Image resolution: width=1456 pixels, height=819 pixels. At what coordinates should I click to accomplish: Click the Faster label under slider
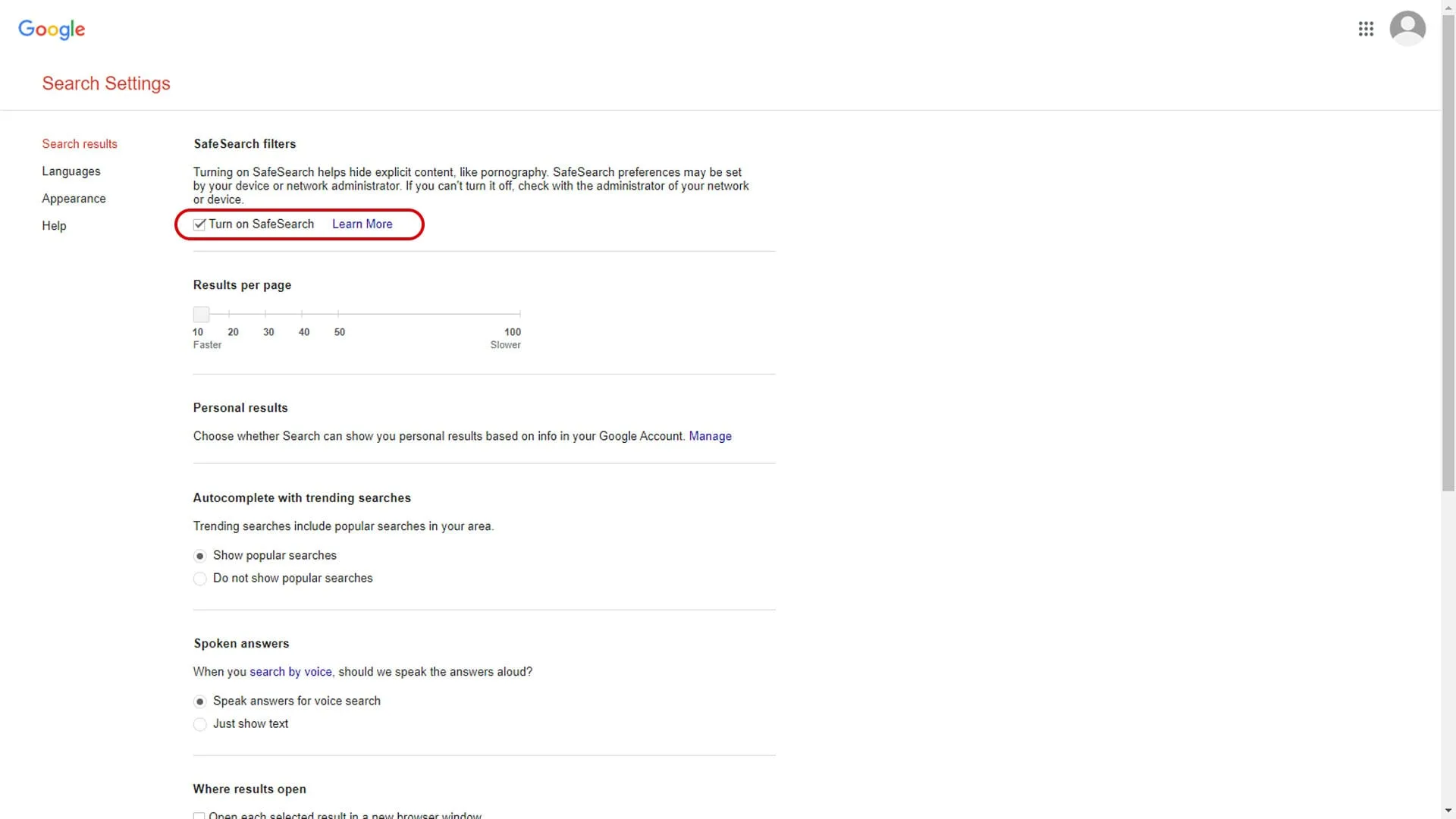[x=207, y=345]
